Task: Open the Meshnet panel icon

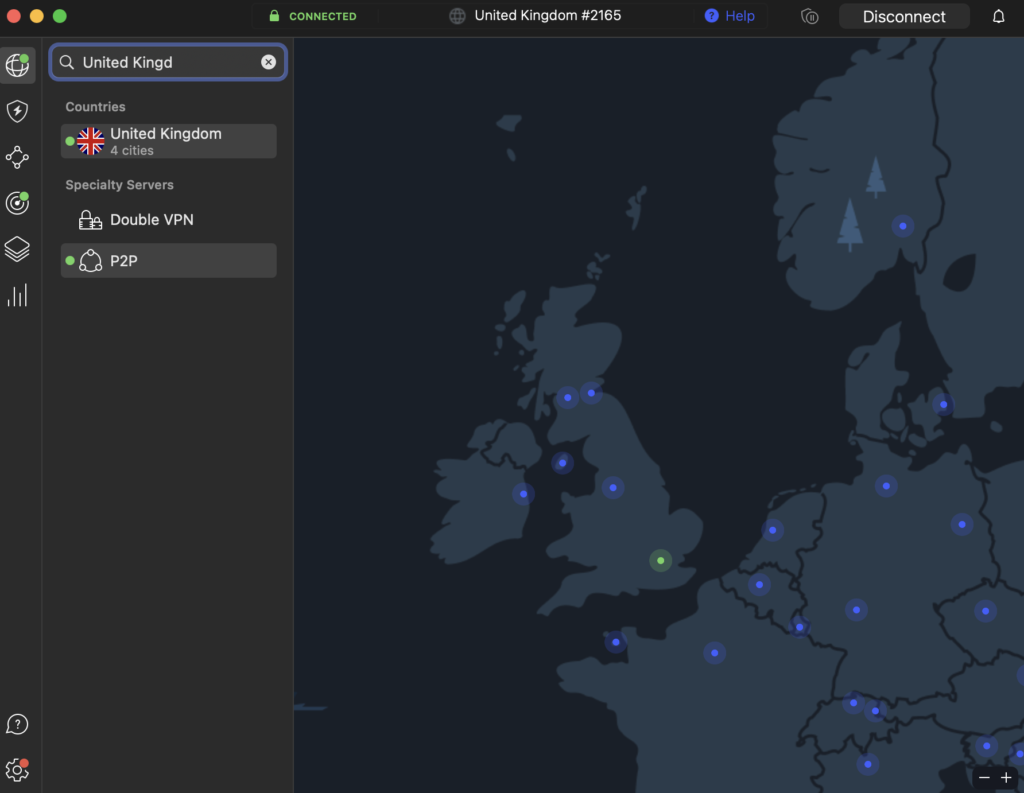Action: click(x=17, y=157)
